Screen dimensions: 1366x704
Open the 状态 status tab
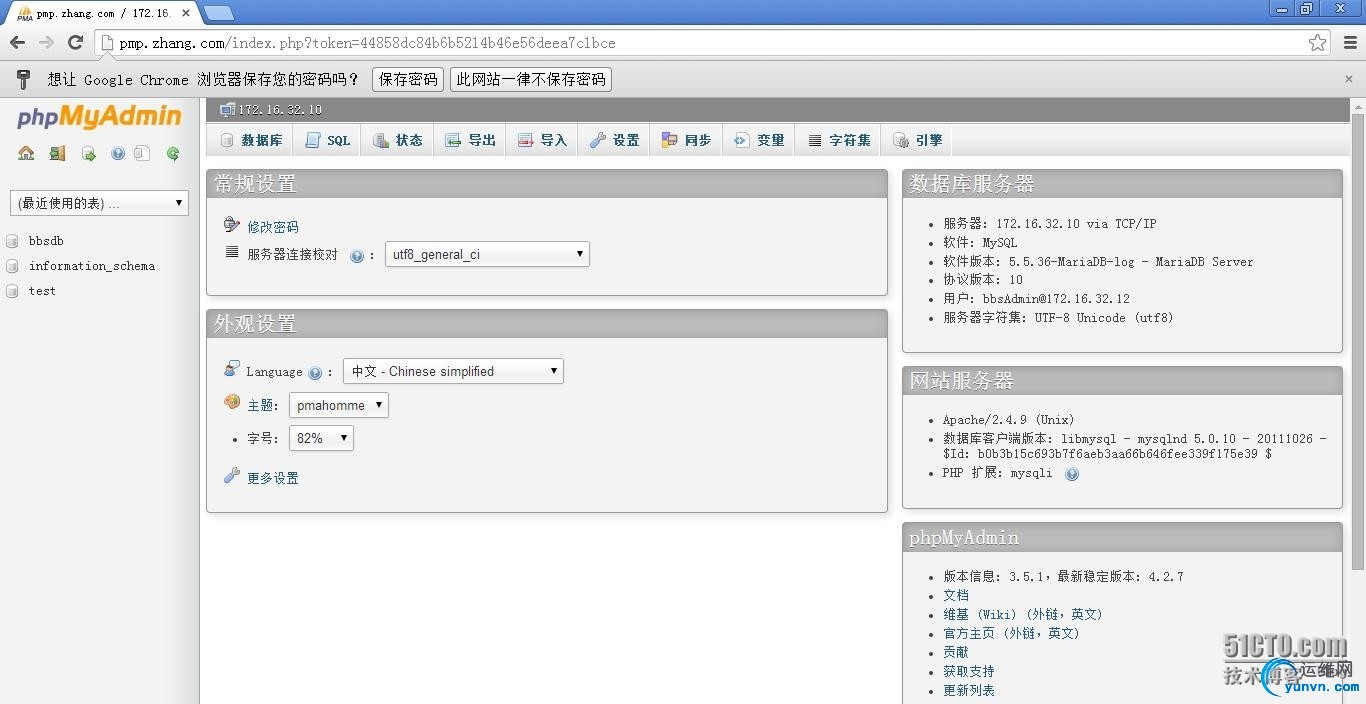(397, 140)
